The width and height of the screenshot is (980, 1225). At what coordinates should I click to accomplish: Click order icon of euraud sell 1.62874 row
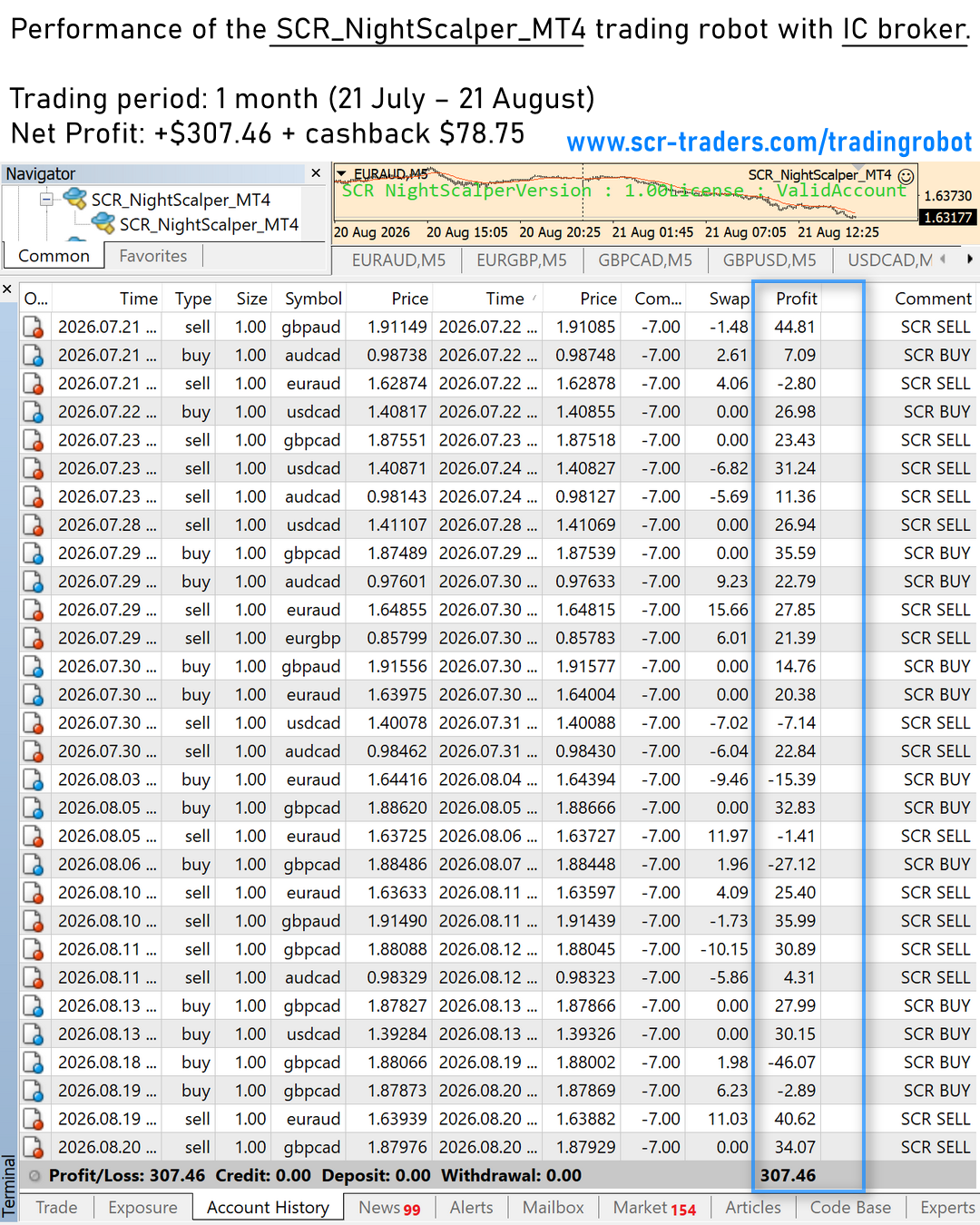point(34,383)
